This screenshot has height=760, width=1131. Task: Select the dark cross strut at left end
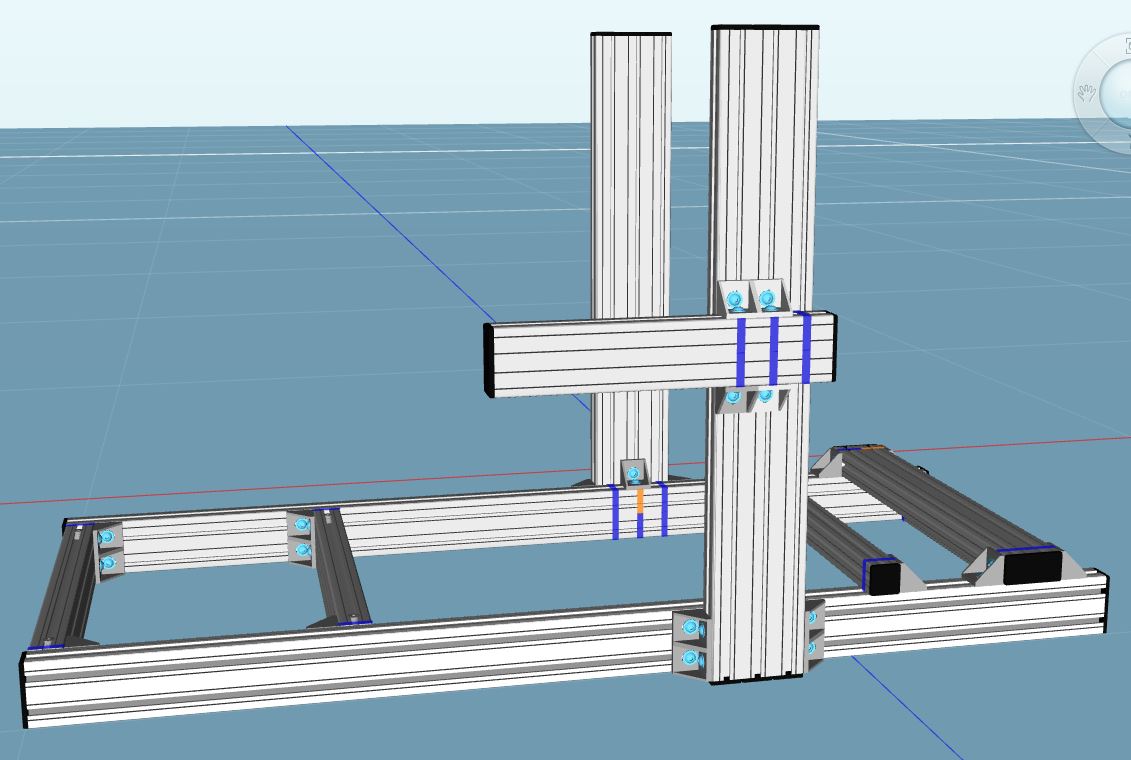point(65,585)
